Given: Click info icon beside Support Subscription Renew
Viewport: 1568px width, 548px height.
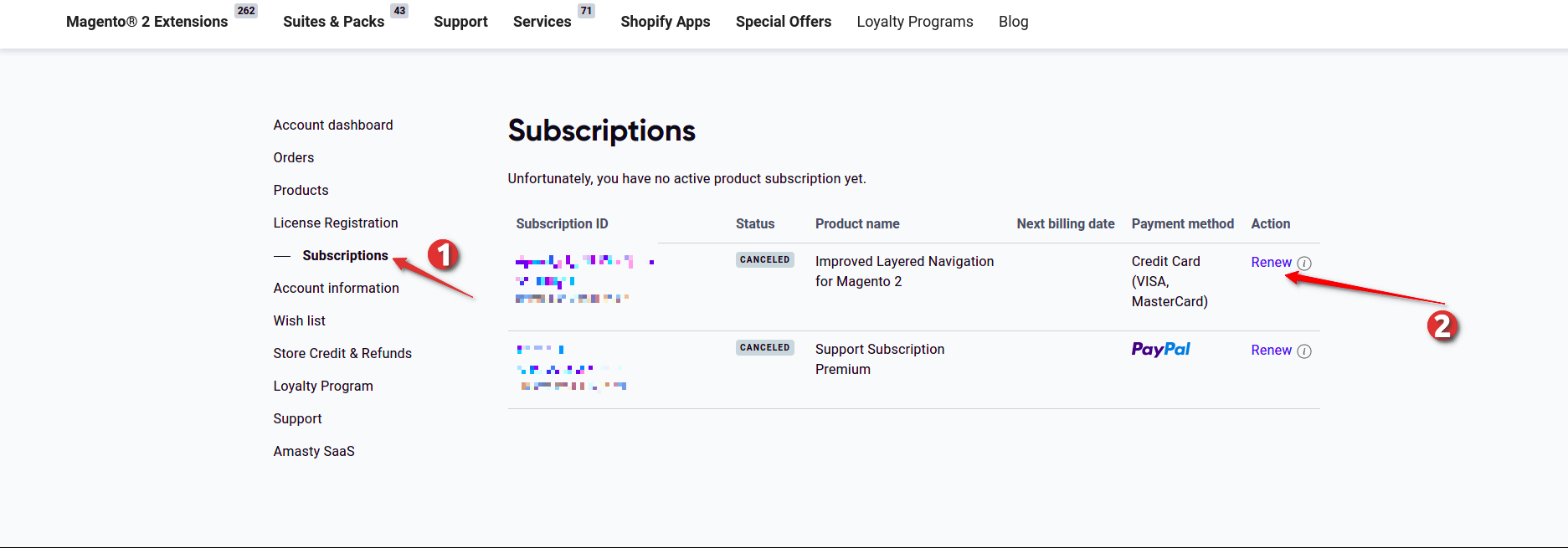Looking at the screenshot, I should pyautogui.click(x=1304, y=351).
